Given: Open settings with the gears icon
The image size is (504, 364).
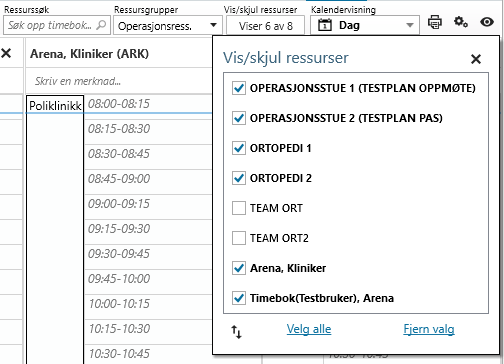Looking at the screenshot, I should point(461,22).
